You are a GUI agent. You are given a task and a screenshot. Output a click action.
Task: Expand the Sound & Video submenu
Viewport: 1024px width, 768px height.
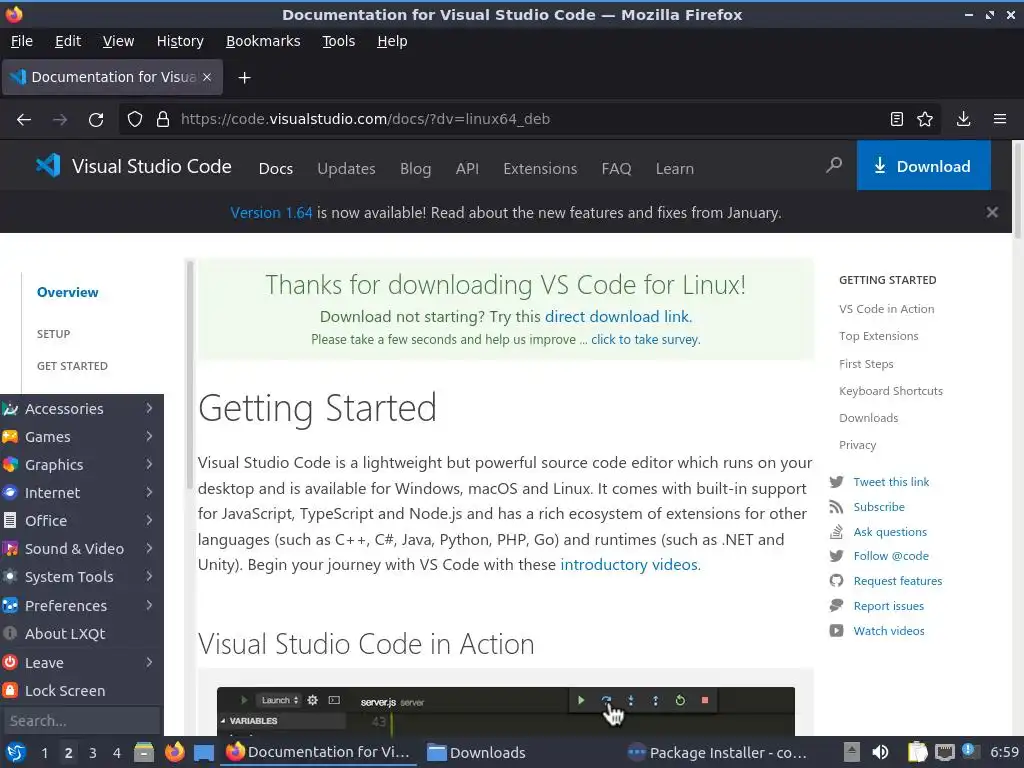(81, 549)
